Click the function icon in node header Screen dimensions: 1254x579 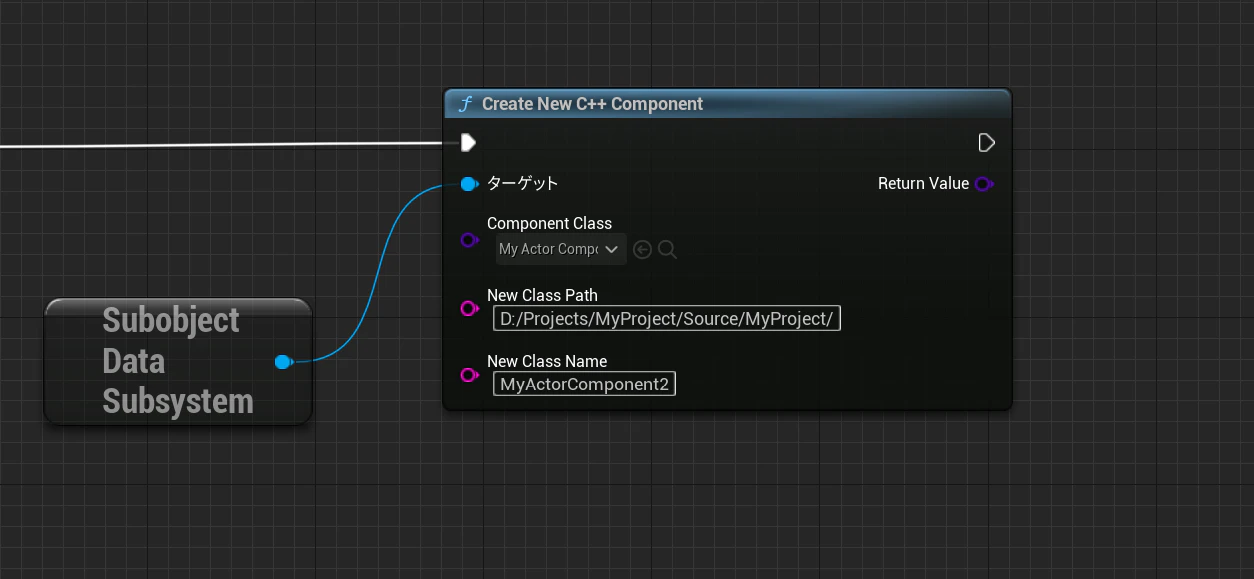[x=464, y=104]
